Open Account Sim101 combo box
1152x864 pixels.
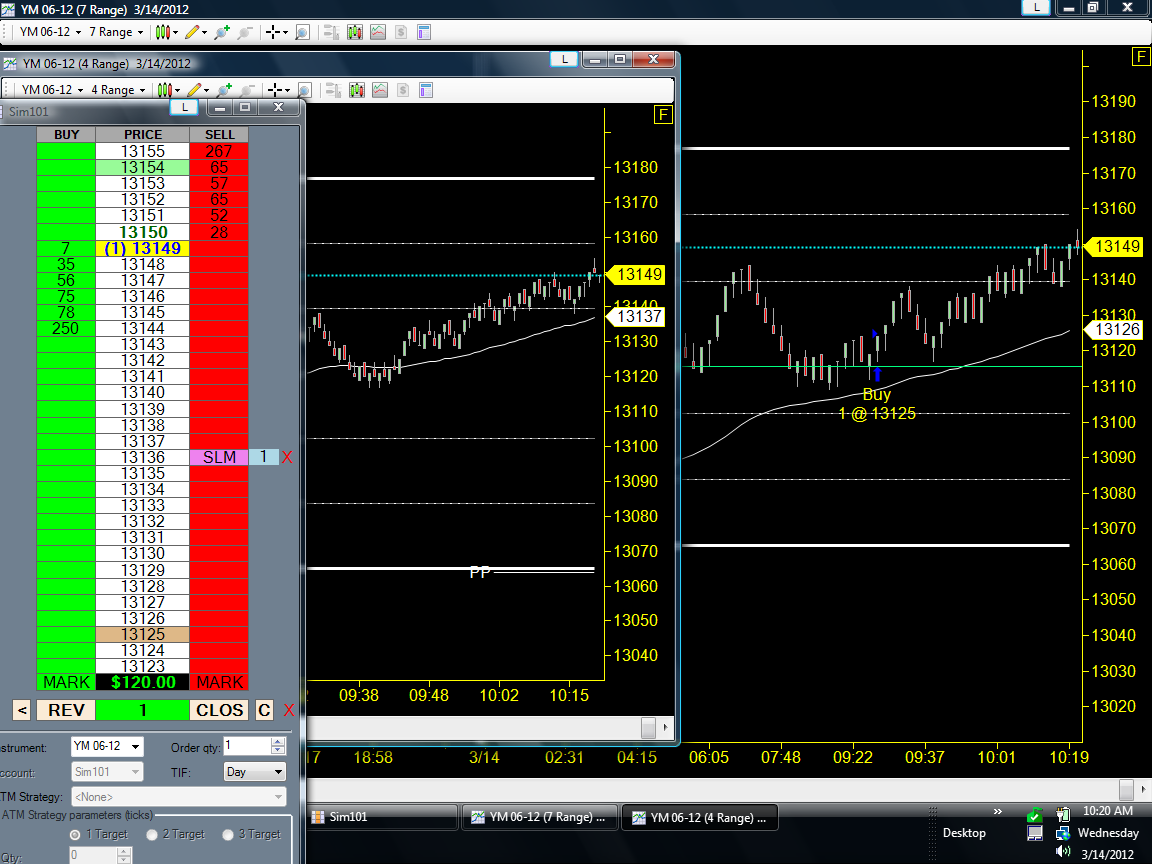[x=107, y=771]
